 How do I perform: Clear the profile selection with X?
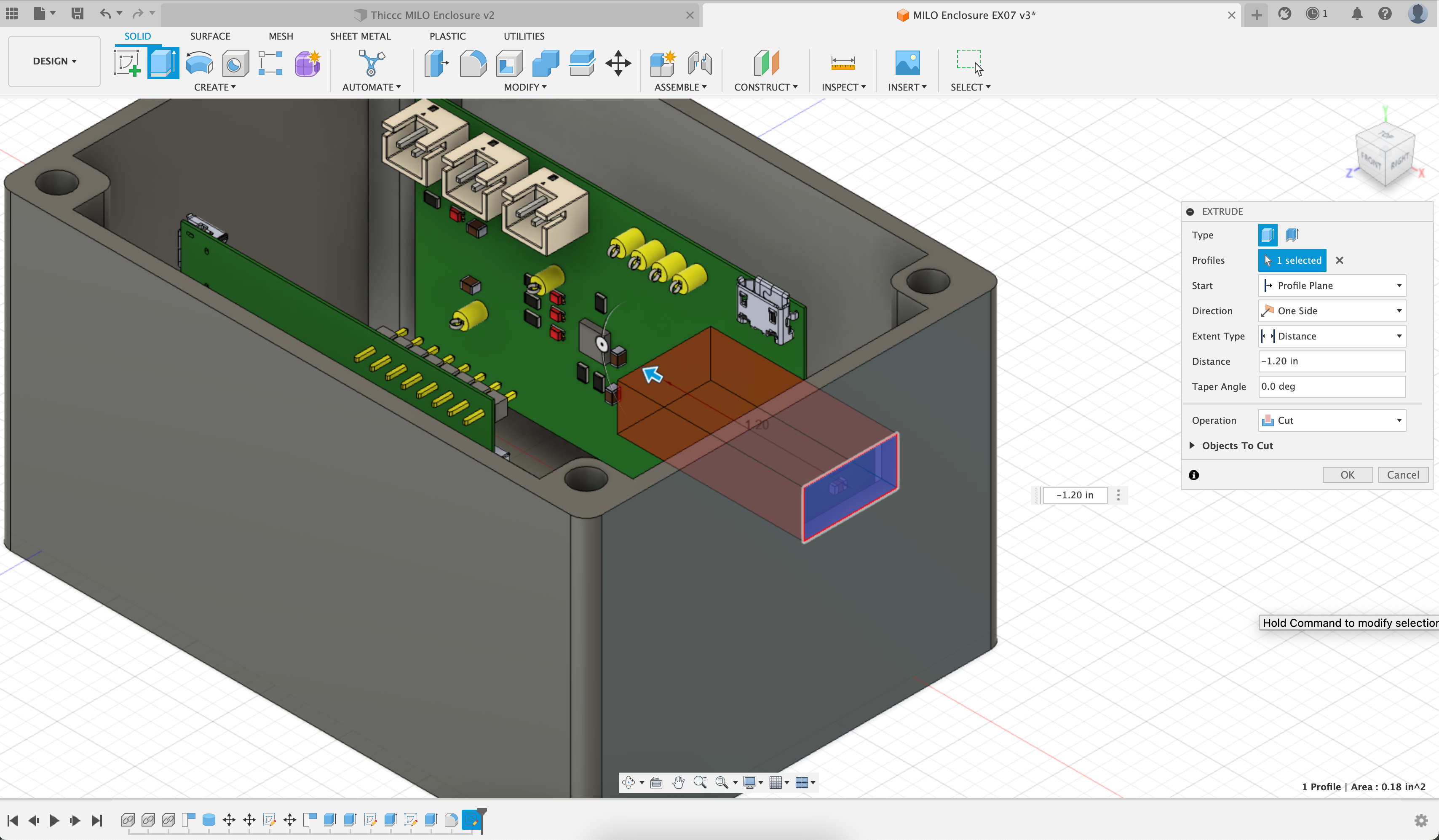tap(1340, 260)
